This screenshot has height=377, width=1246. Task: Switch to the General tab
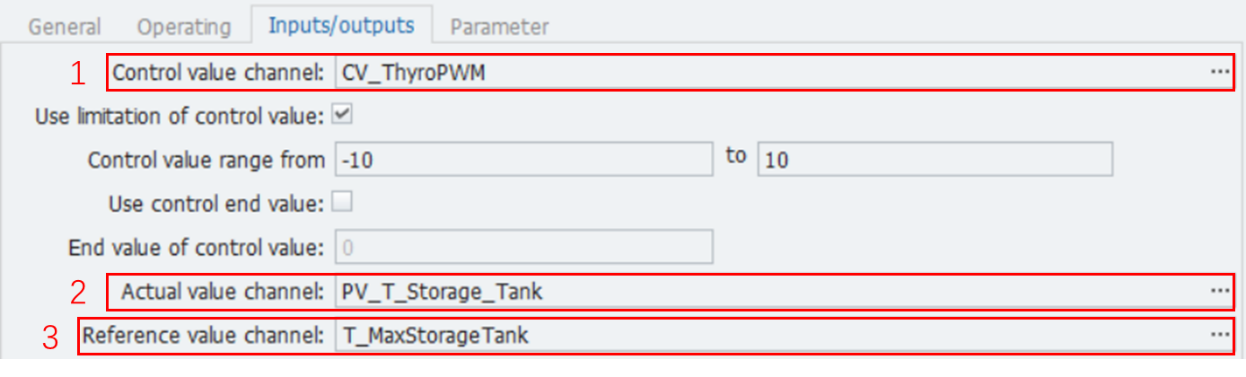[64, 27]
